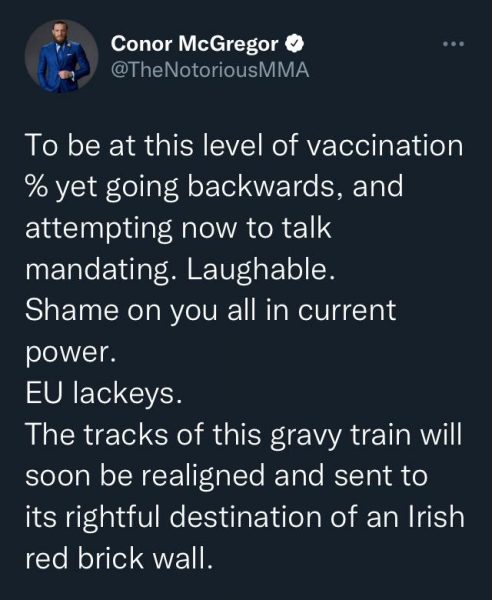Select the words 'gravy train'
Viewport: 492px width, 600px height.
point(340,436)
